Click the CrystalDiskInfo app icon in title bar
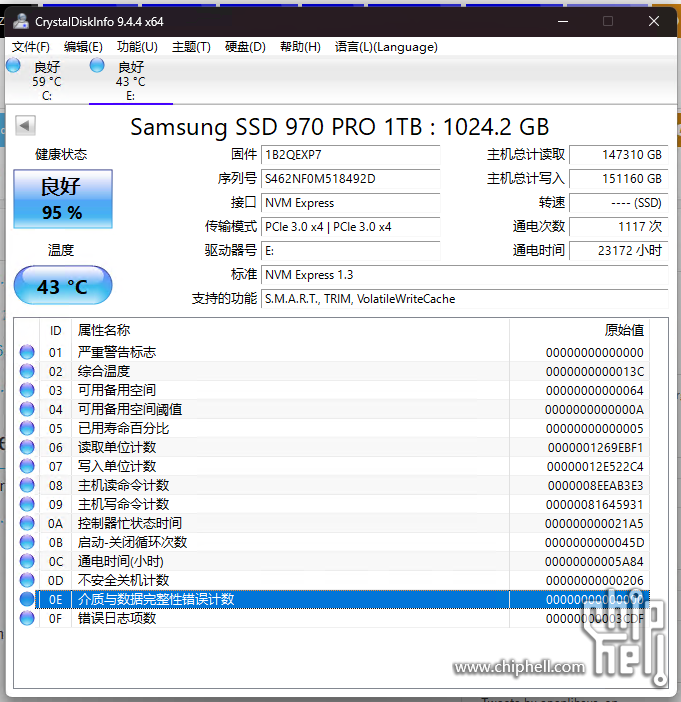681x702 pixels. coord(21,21)
